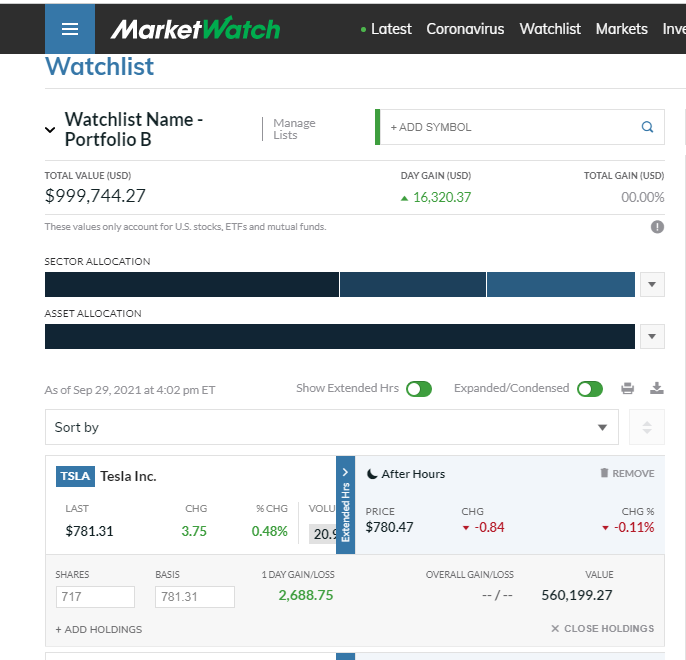
Task: Collapse the Extended Hrs panel arrow
Action: (345, 472)
